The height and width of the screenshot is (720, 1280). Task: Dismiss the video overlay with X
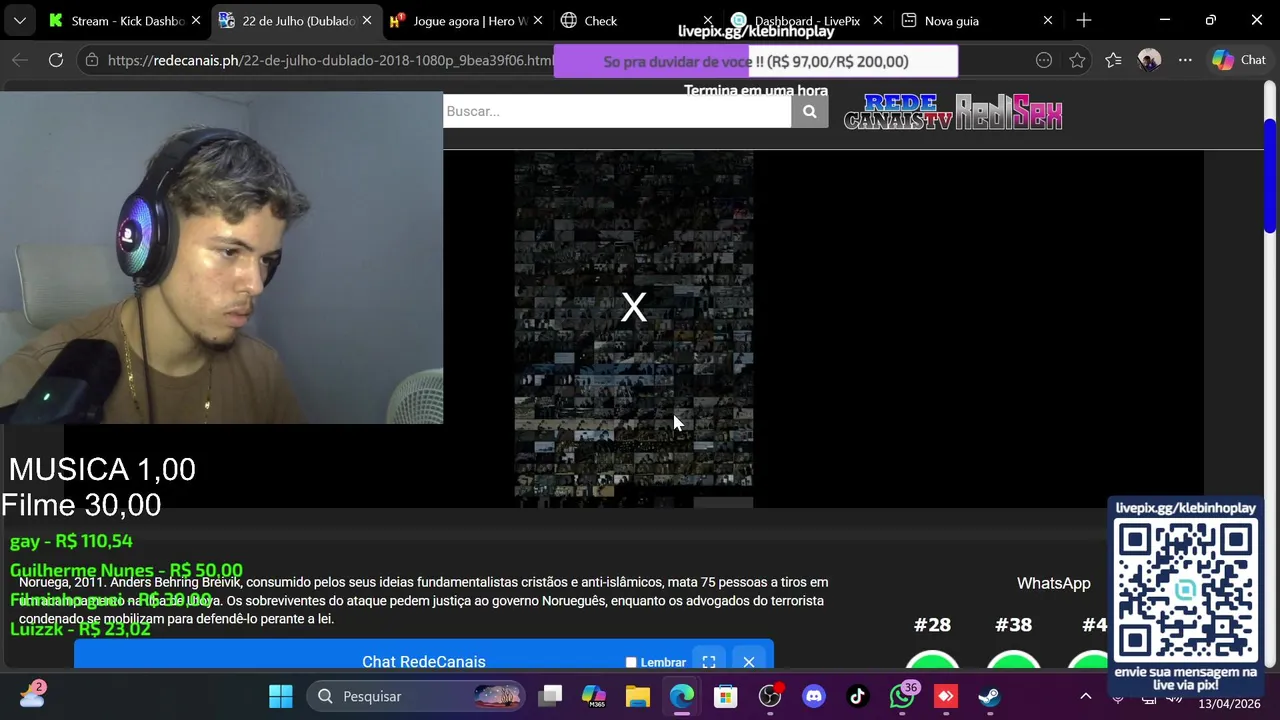(633, 307)
